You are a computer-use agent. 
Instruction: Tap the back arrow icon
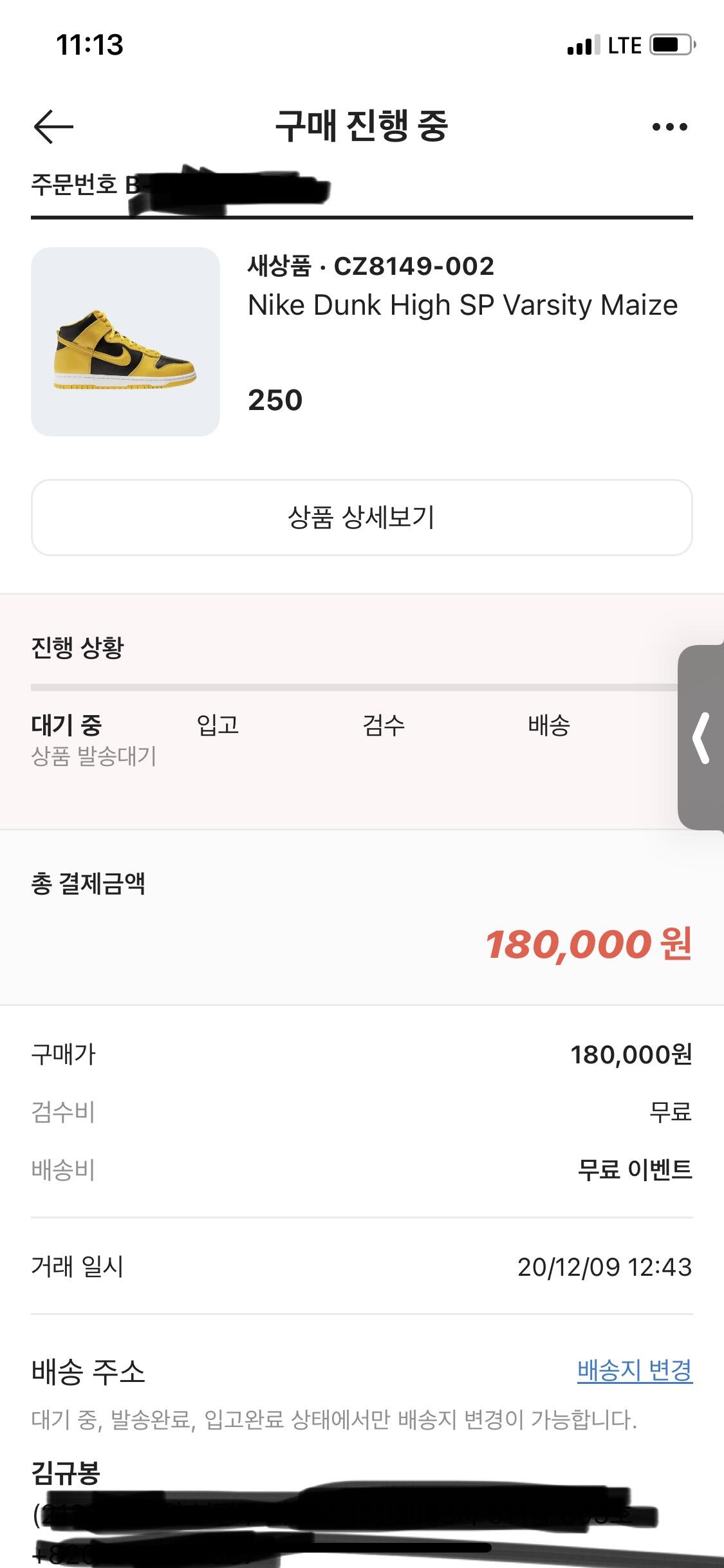tap(53, 126)
